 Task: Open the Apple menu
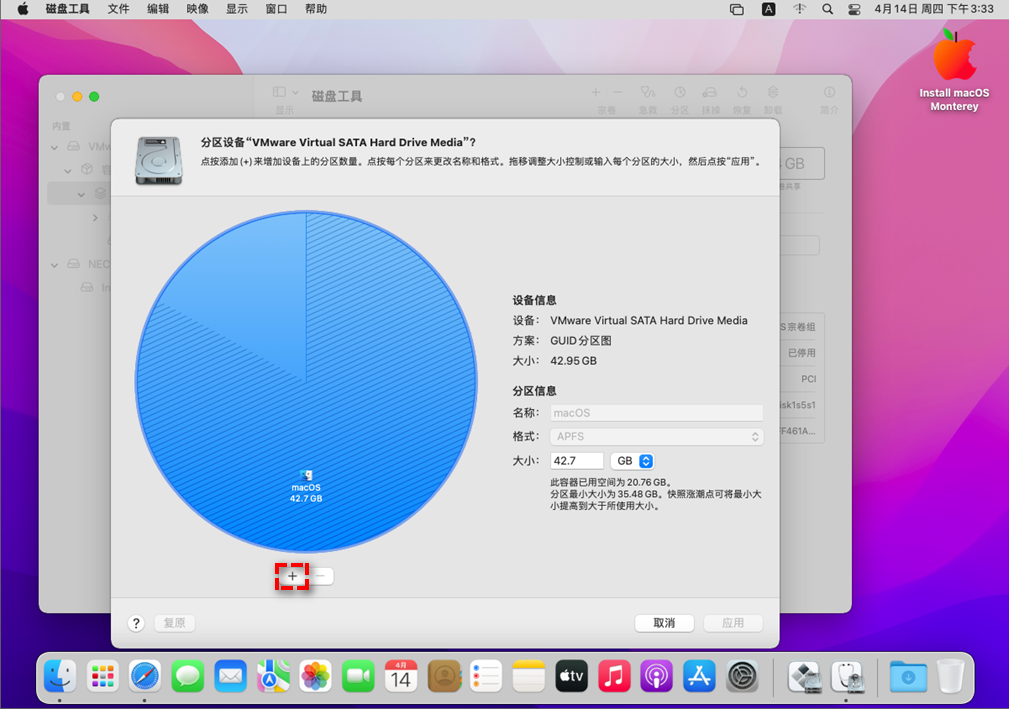tap(23, 9)
